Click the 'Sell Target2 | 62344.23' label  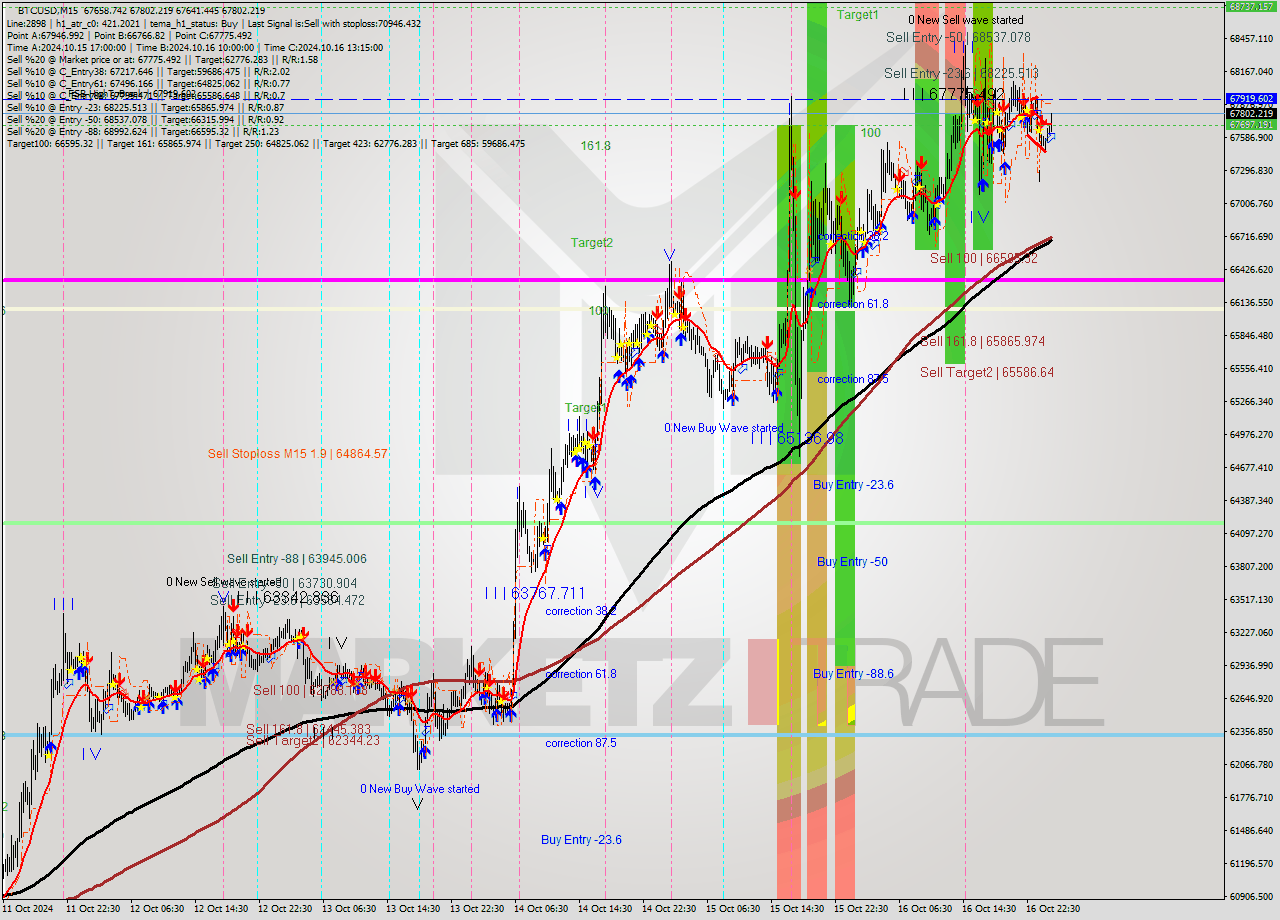point(313,740)
